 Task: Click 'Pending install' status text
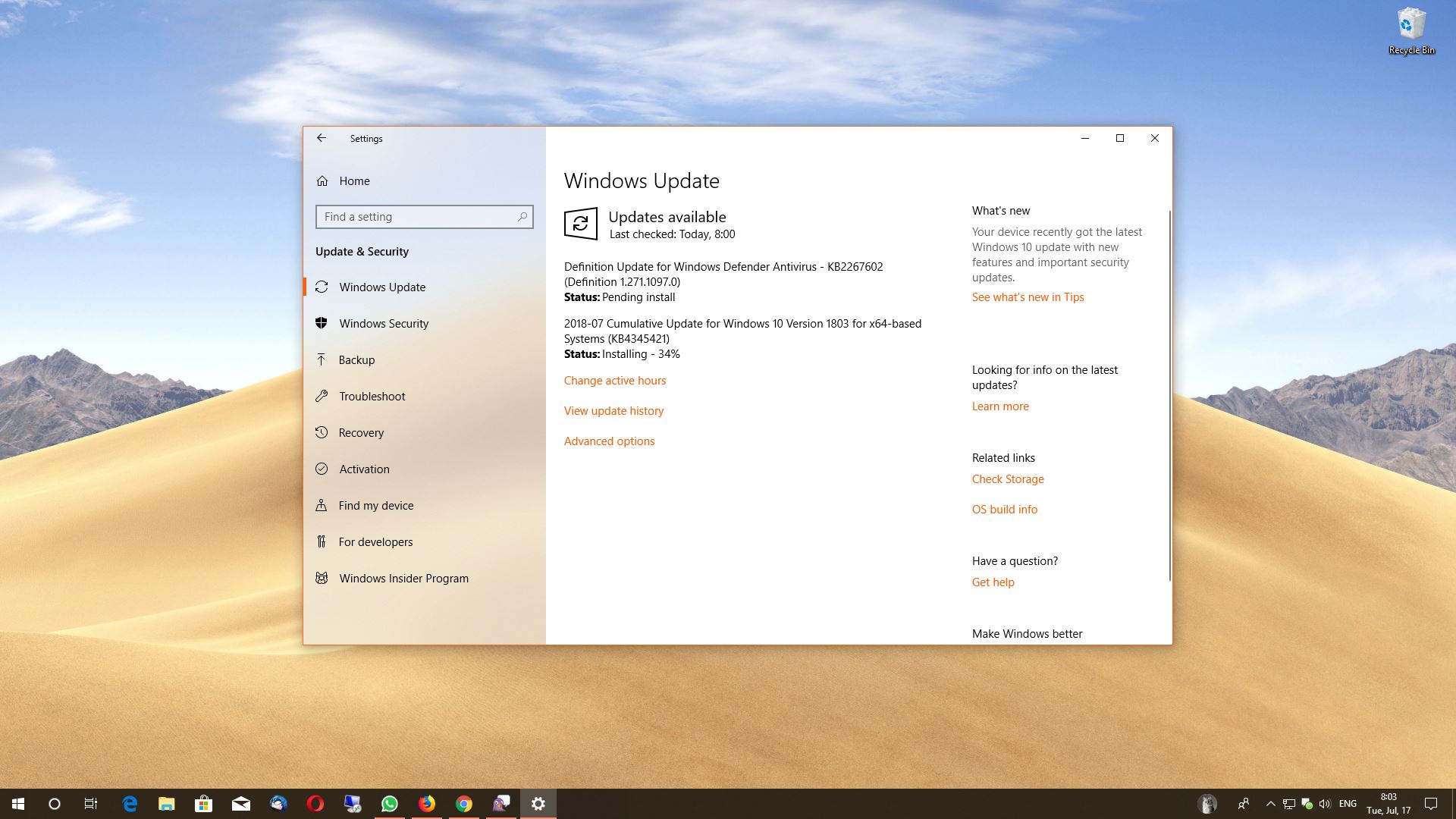click(639, 297)
